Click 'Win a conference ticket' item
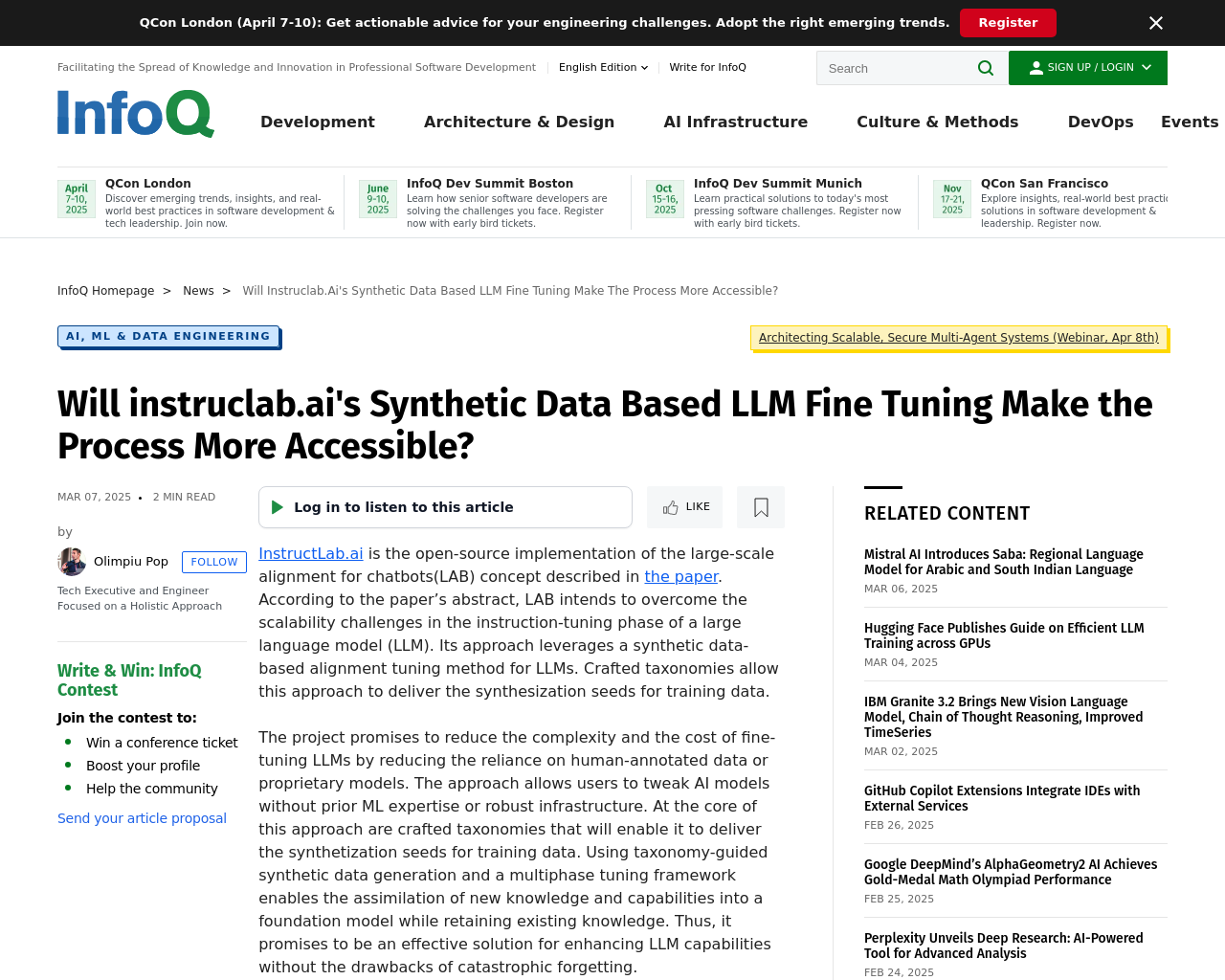This screenshot has height=980, width=1225. [162, 743]
